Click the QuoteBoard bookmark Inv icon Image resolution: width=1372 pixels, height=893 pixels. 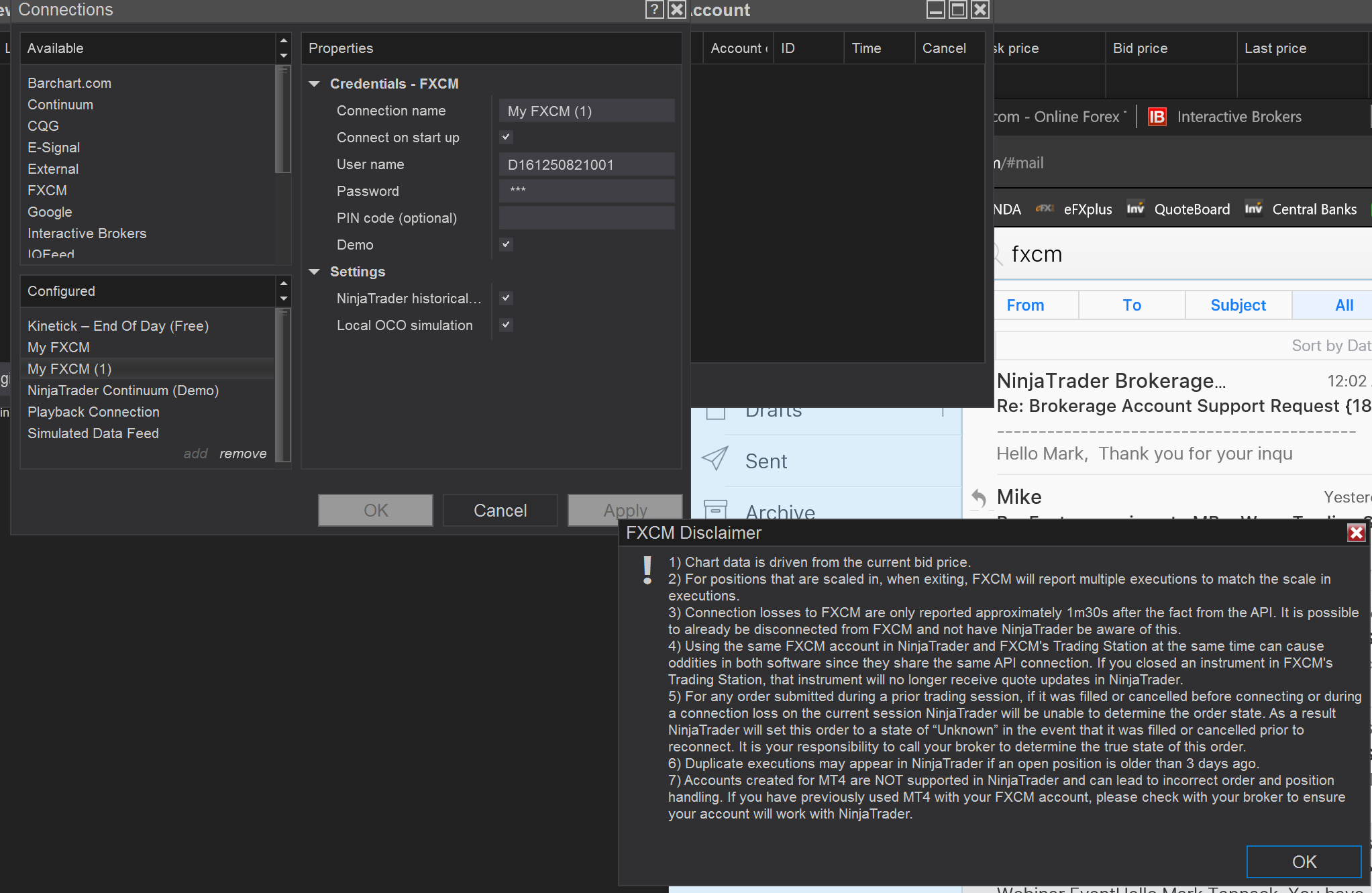pyautogui.click(x=1135, y=209)
